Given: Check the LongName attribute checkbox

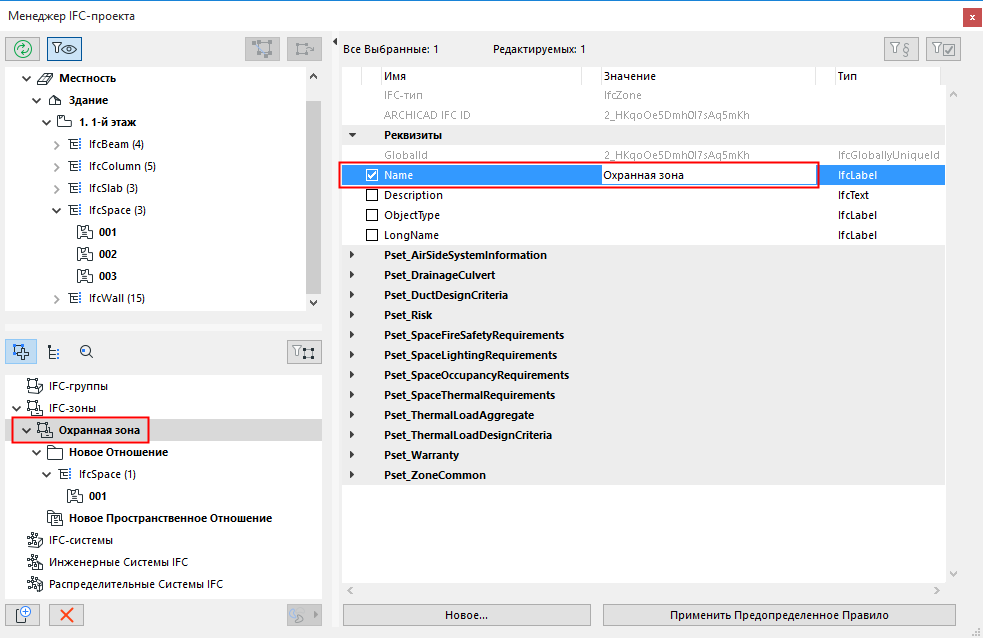Looking at the screenshot, I should click(x=372, y=234).
